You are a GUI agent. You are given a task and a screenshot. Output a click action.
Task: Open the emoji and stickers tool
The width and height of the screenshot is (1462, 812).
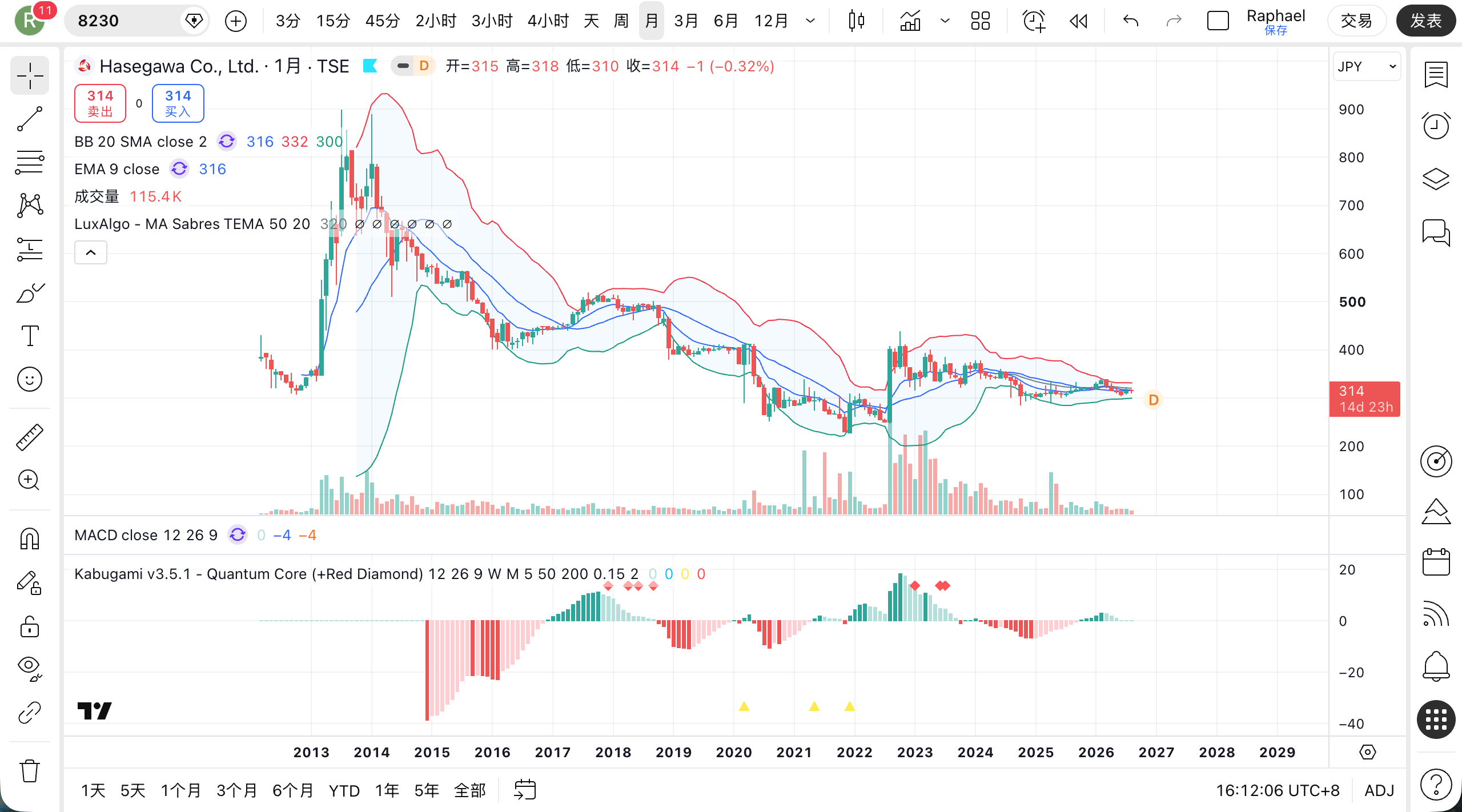30,379
